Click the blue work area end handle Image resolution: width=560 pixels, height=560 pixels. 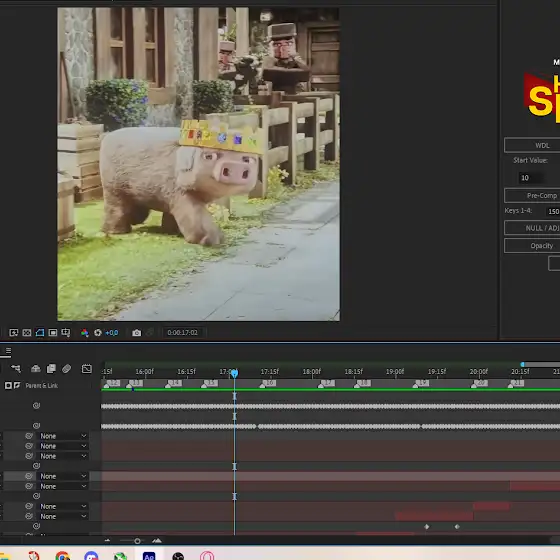(522, 364)
